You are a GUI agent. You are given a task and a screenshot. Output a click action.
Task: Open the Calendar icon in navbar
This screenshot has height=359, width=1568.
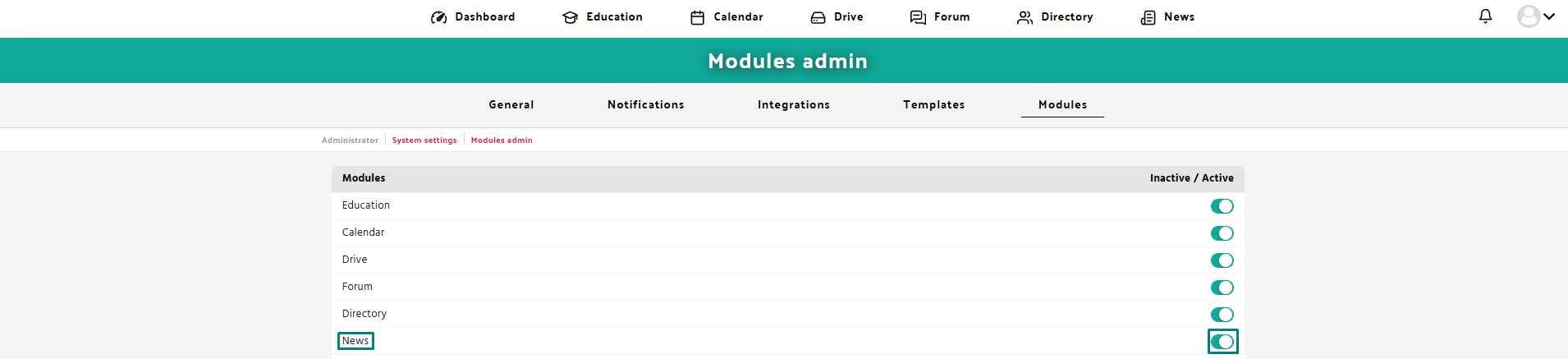click(x=698, y=17)
